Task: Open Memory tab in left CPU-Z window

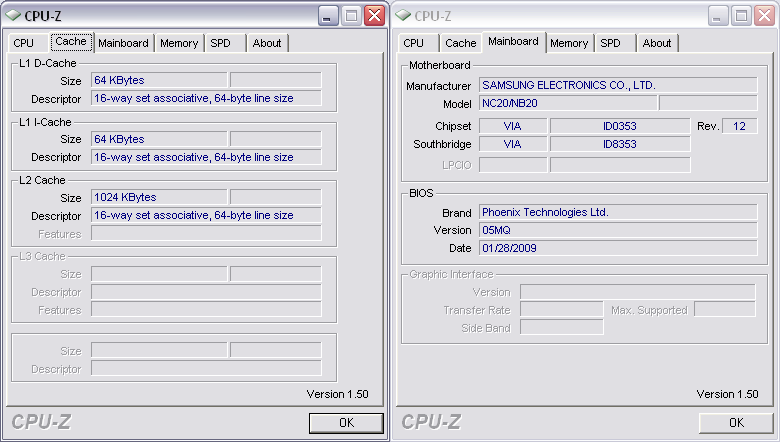Action: (x=179, y=43)
